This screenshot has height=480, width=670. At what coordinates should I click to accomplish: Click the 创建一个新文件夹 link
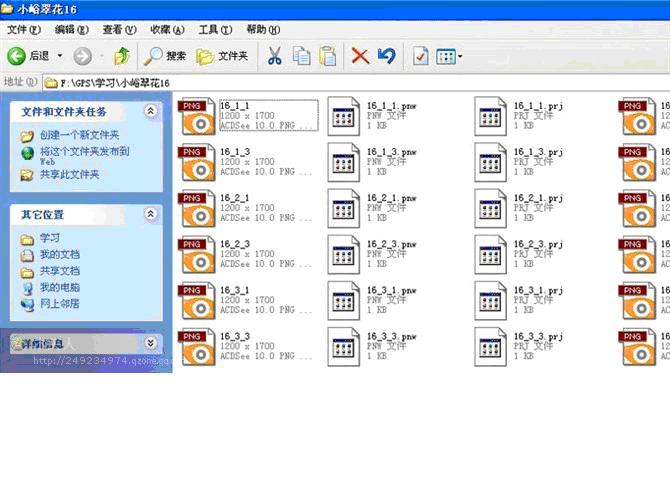pos(79,135)
